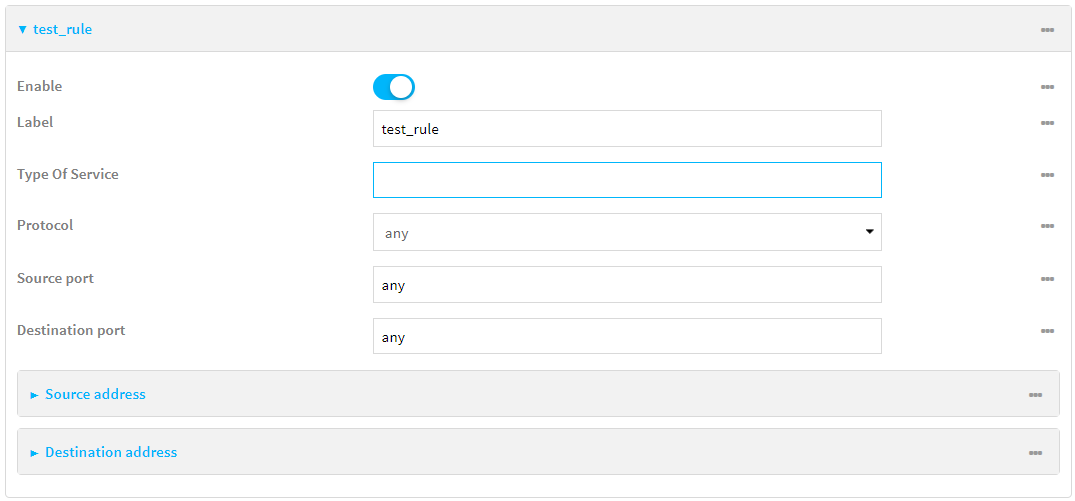Open the ellipsis menu beside Enable

click(1047, 87)
